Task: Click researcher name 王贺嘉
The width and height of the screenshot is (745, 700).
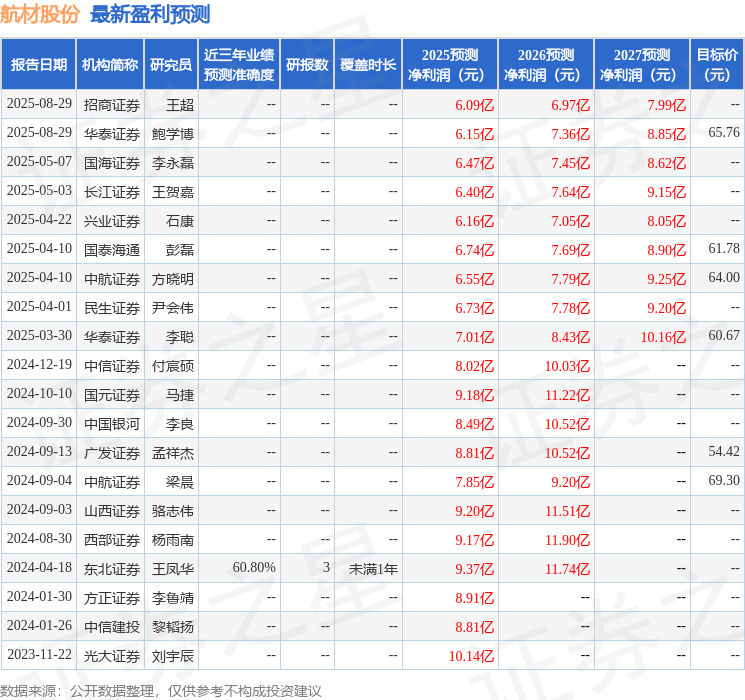Action: pyautogui.click(x=173, y=192)
